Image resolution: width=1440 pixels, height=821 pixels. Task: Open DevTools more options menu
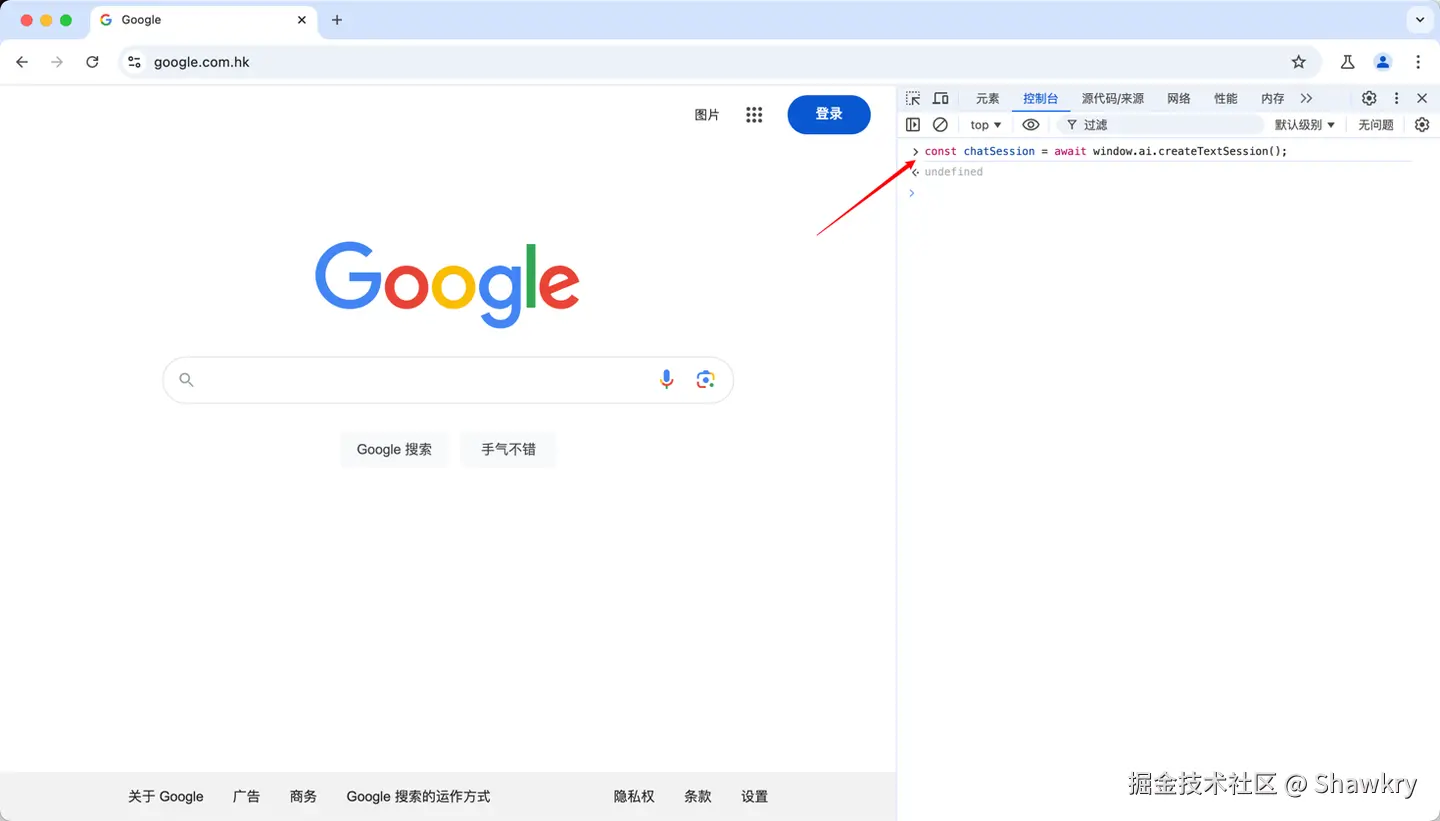[x=1397, y=98]
